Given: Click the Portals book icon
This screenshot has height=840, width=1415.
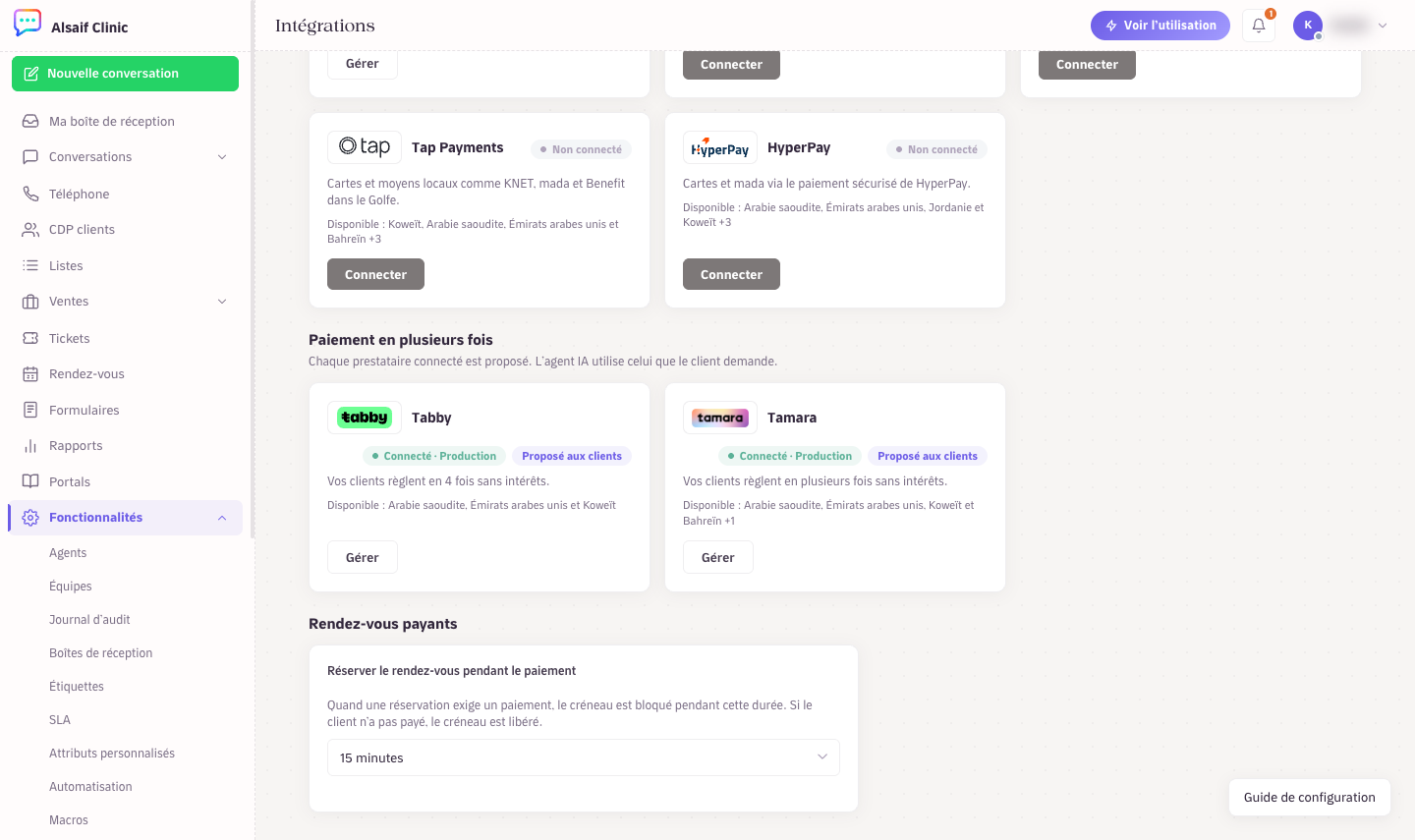Looking at the screenshot, I should (30, 481).
